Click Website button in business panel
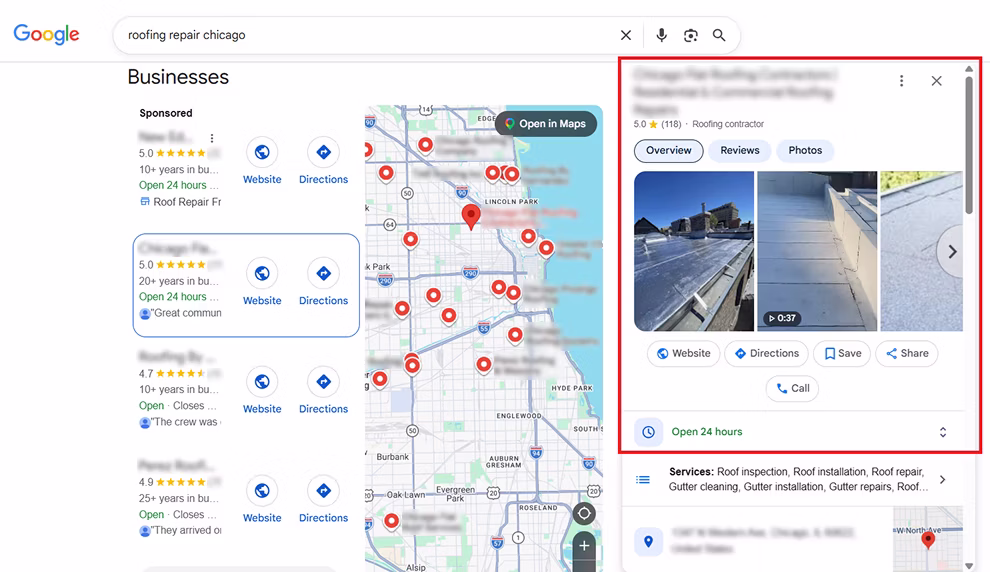Screen dimensions: 990x572 [683, 354]
